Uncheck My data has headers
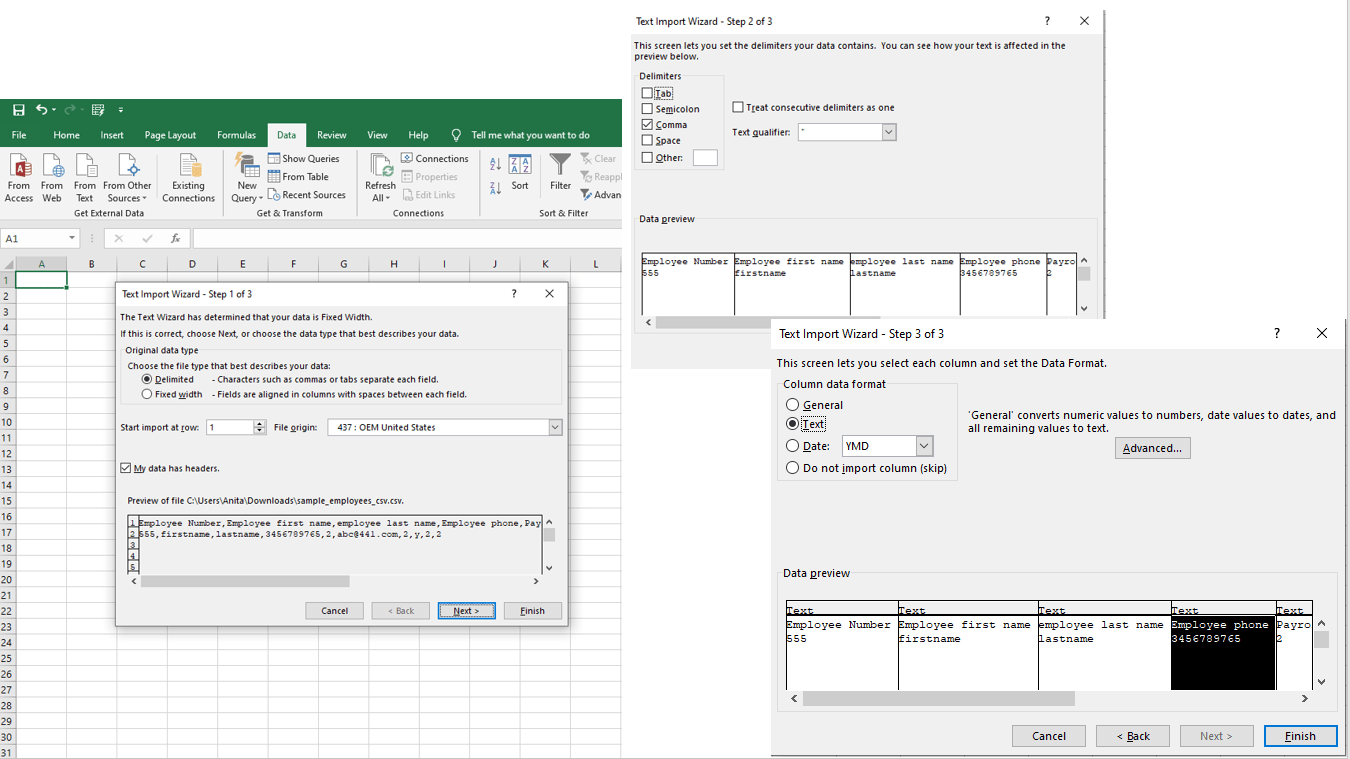The height and width of the screenshot is (759, 1350). (126, 465)
